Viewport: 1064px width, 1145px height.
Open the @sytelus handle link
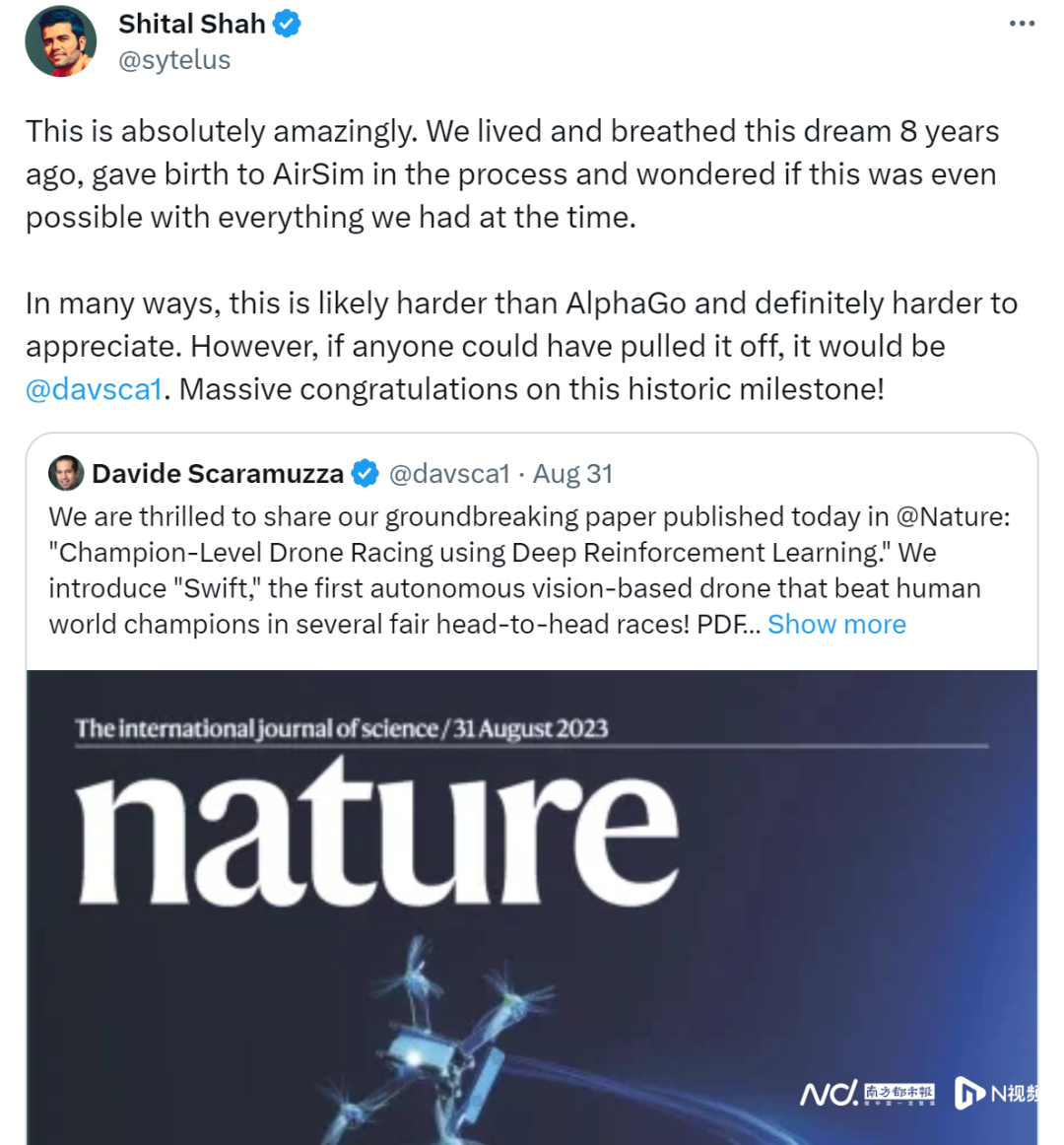click(x=174, y=60)
